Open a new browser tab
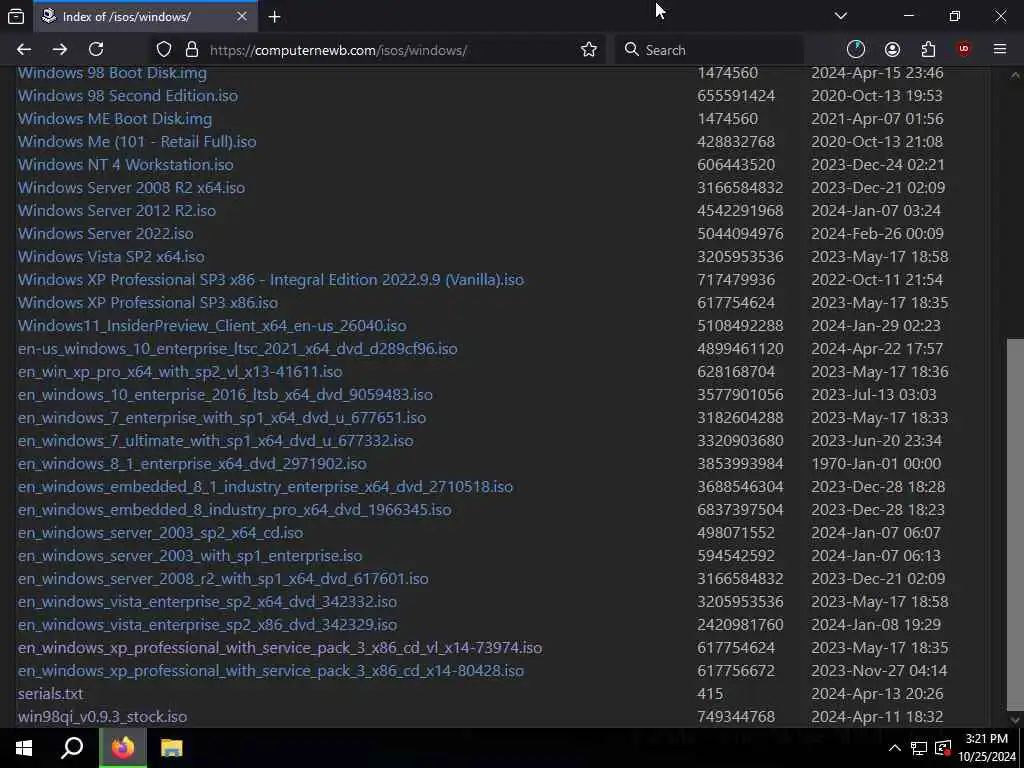The height and width of the screenshot is (768, 1024). (274, 17)
